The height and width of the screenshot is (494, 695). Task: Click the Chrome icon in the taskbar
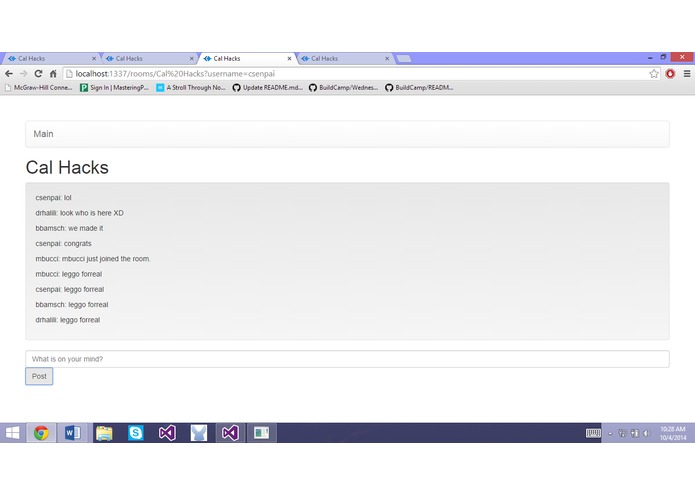point(41,433)
